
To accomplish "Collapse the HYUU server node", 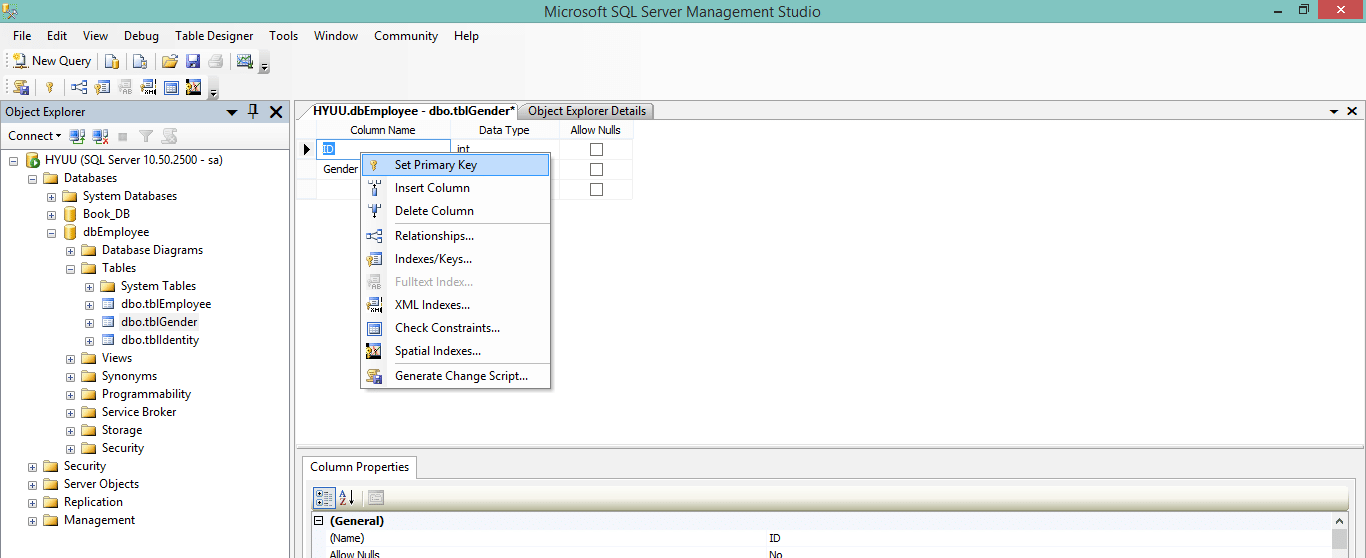I will [x=14, y=160].
